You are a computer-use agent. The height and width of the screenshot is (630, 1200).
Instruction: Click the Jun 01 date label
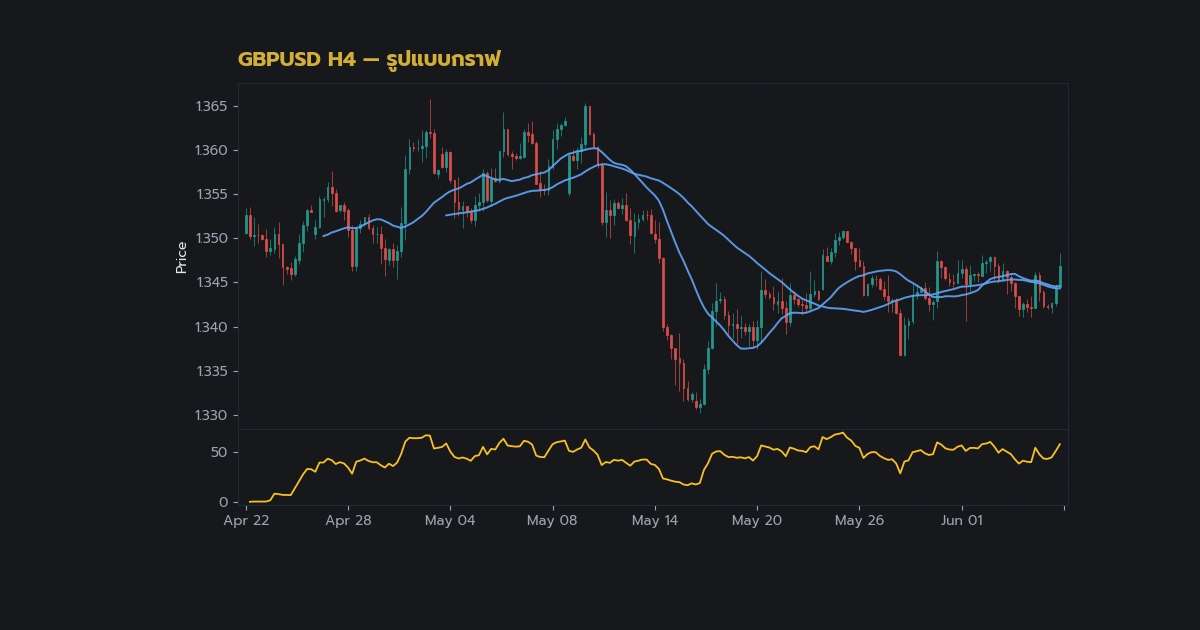pyautogui.click(x=962, y=521)
